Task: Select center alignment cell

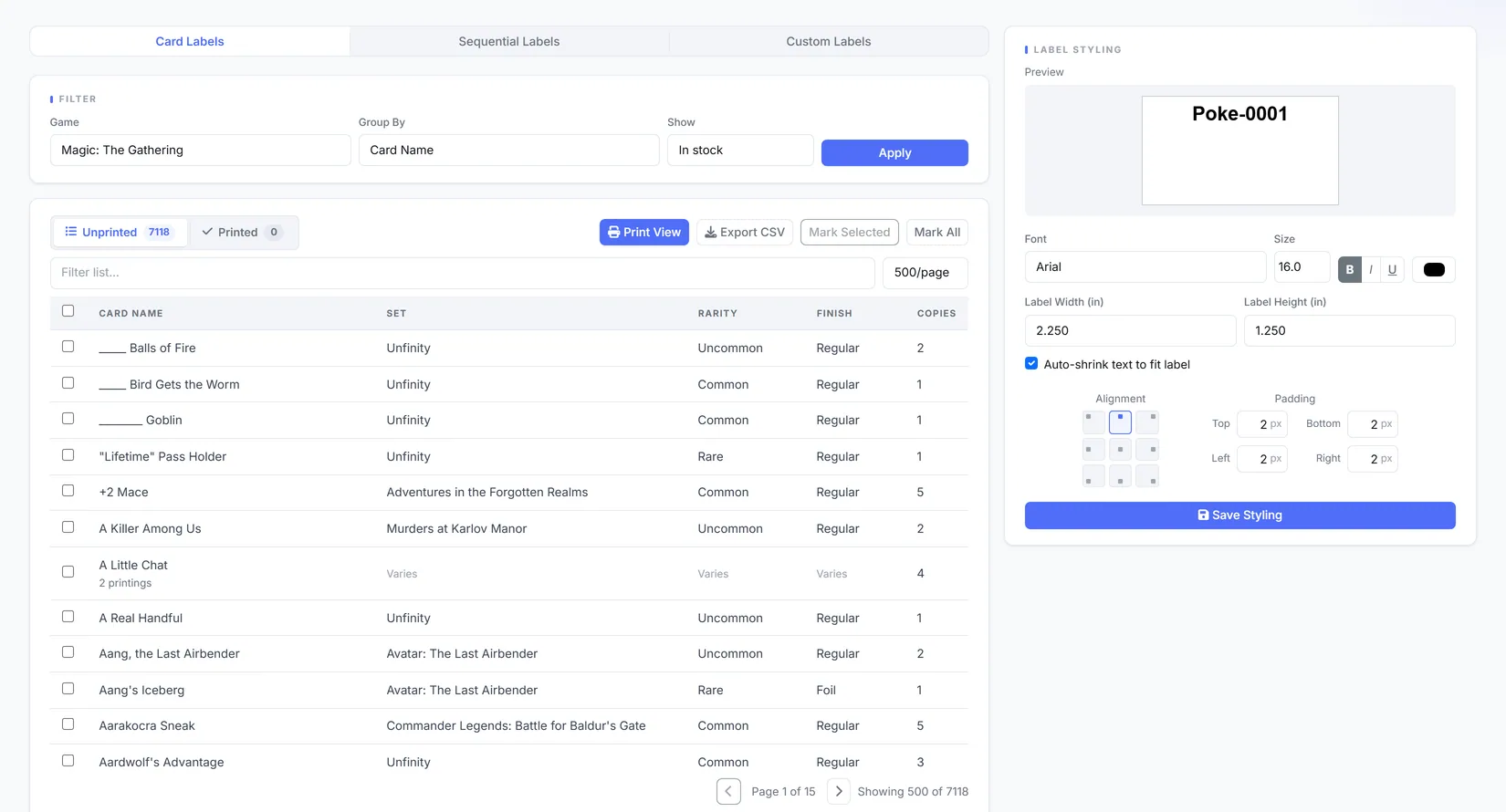Action: [1120, 449]
